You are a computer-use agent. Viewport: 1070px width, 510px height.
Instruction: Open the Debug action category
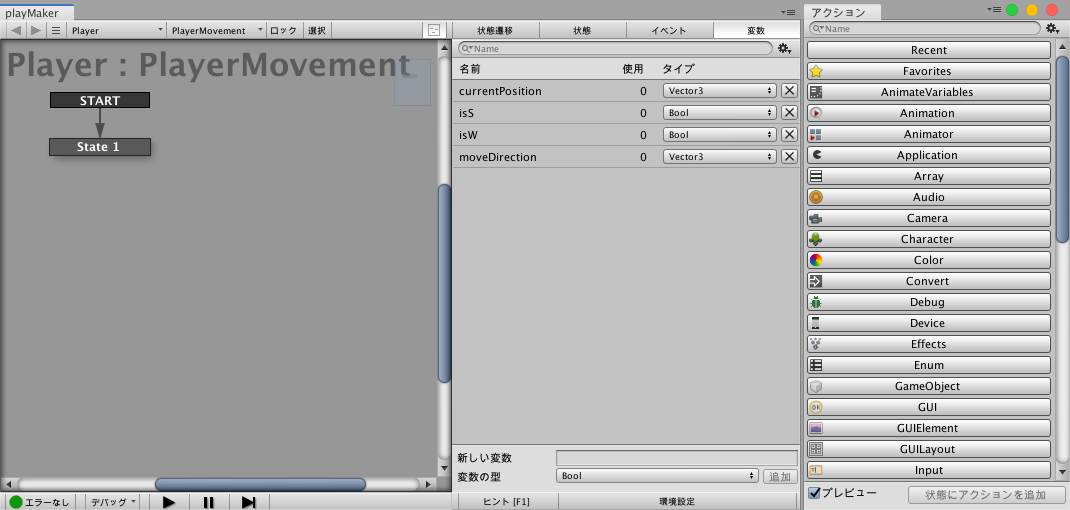pyautogui.click(x=929, y=302)
